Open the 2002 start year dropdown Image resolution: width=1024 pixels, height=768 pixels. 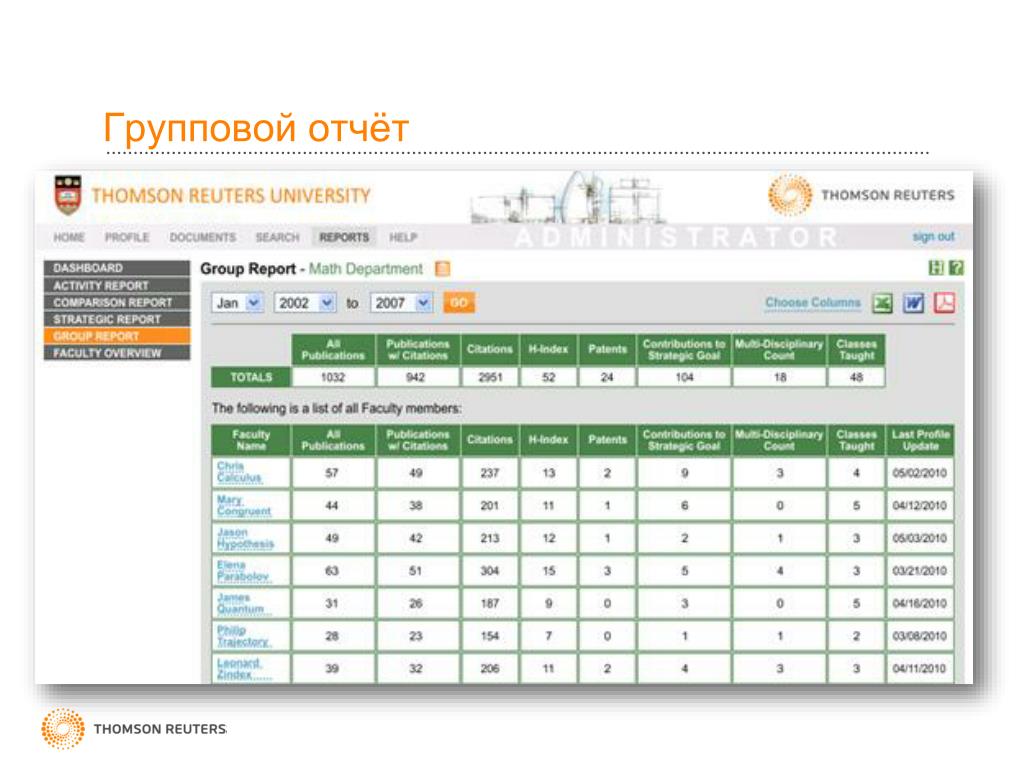point(305,303)
